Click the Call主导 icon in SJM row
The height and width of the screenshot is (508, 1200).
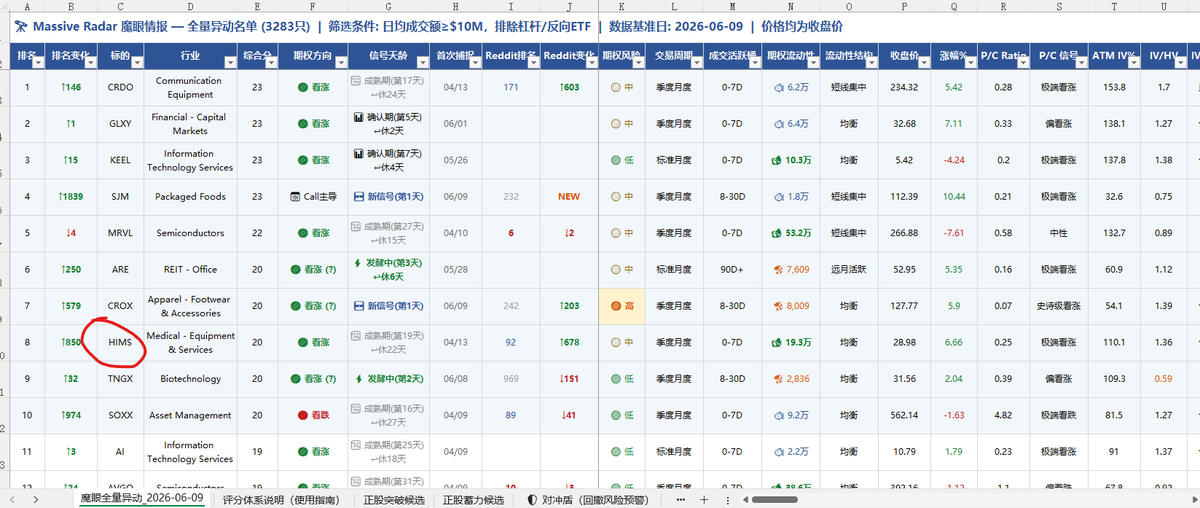pyautogui.click(x=295, y=196)
